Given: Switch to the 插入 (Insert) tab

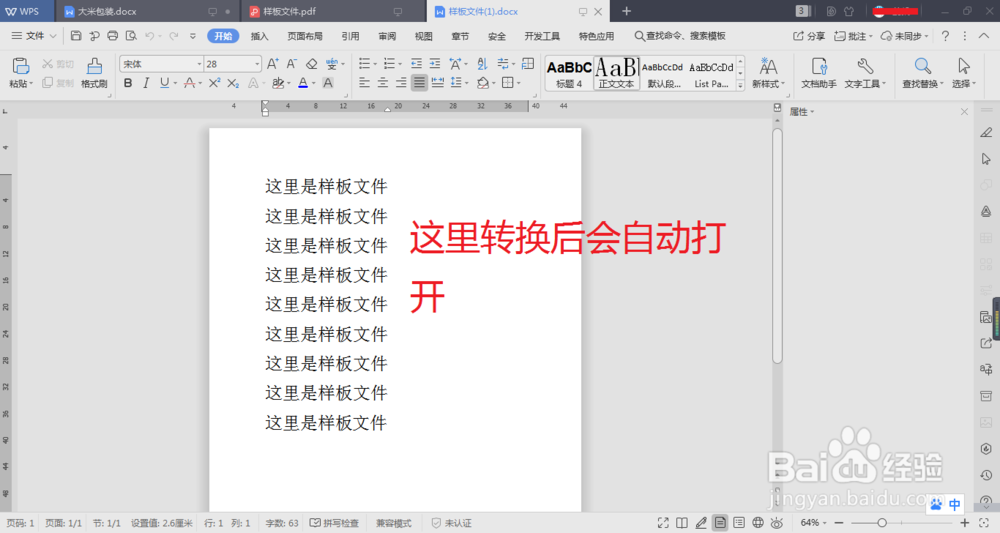Looking at the screenshot, I should pyautogui.click(x=260, y=36).
